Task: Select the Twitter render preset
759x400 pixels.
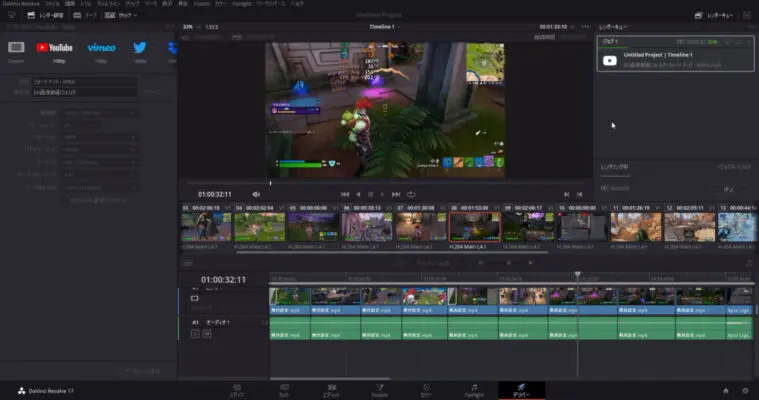Action: (140, 47)
